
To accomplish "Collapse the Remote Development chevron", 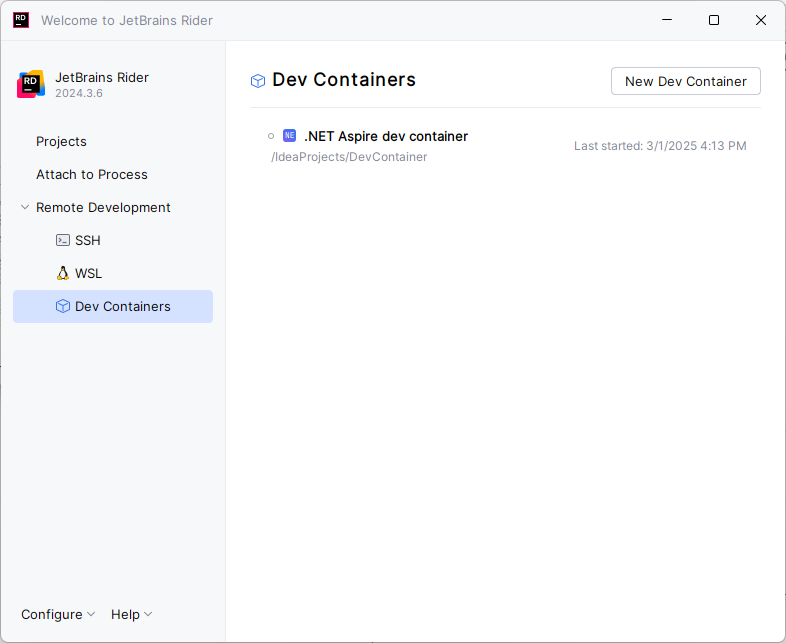I will point(25,207).
